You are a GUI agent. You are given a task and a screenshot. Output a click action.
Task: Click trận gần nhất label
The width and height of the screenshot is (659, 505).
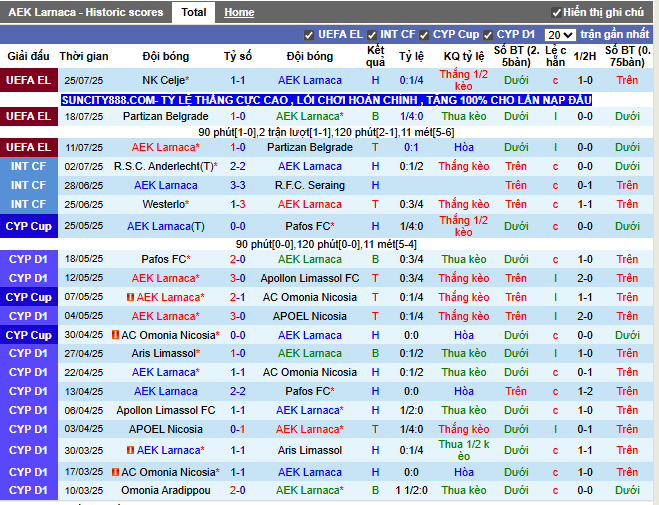tap(615, 34)
